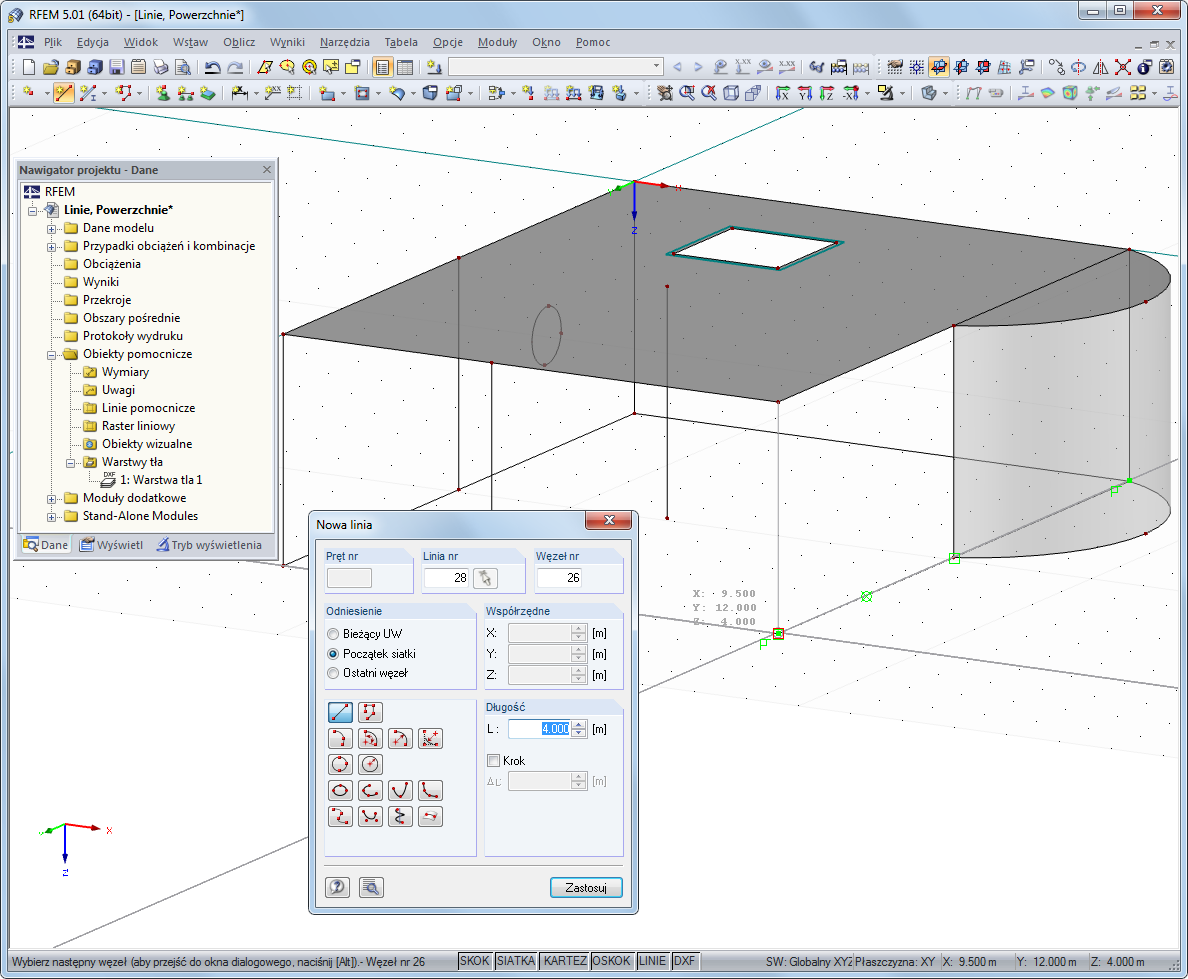
Task: Select the Ostatni węzeł radio option
Action: (333, 673)
